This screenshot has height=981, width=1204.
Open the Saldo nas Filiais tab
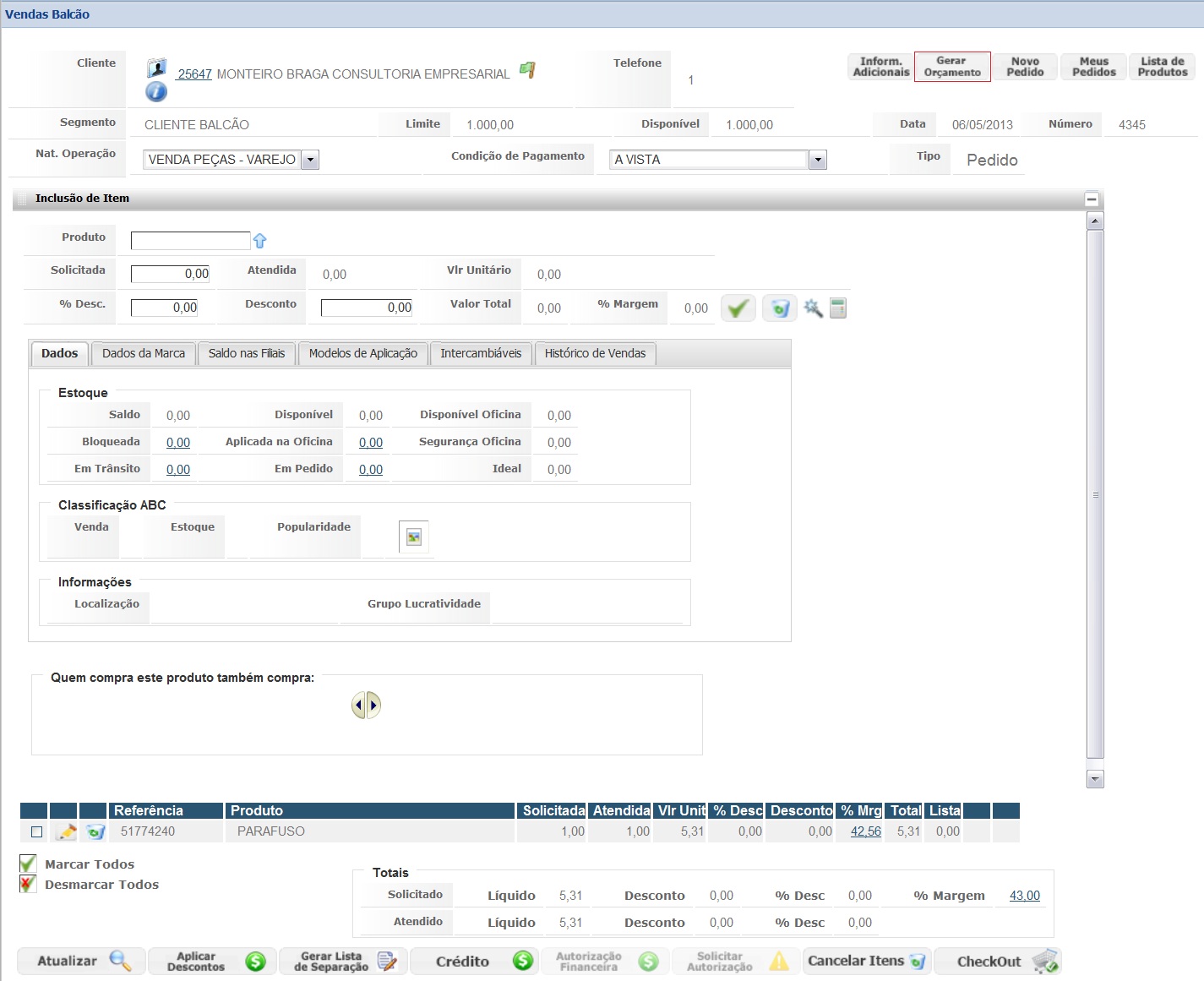247,353
